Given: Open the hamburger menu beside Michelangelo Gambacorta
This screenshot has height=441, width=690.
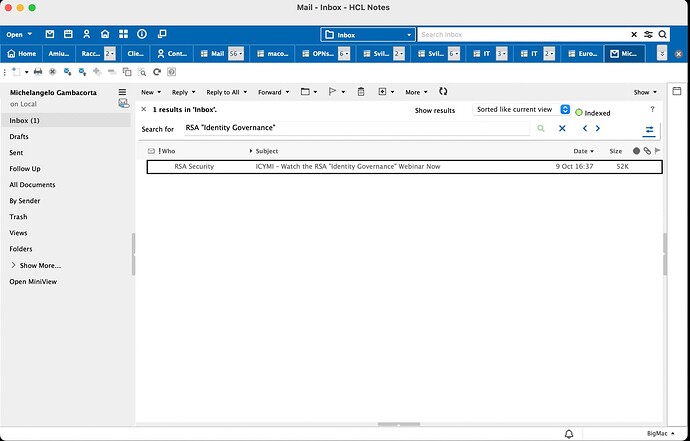Looking at the screenshot, I should click(x=123, y=92).
